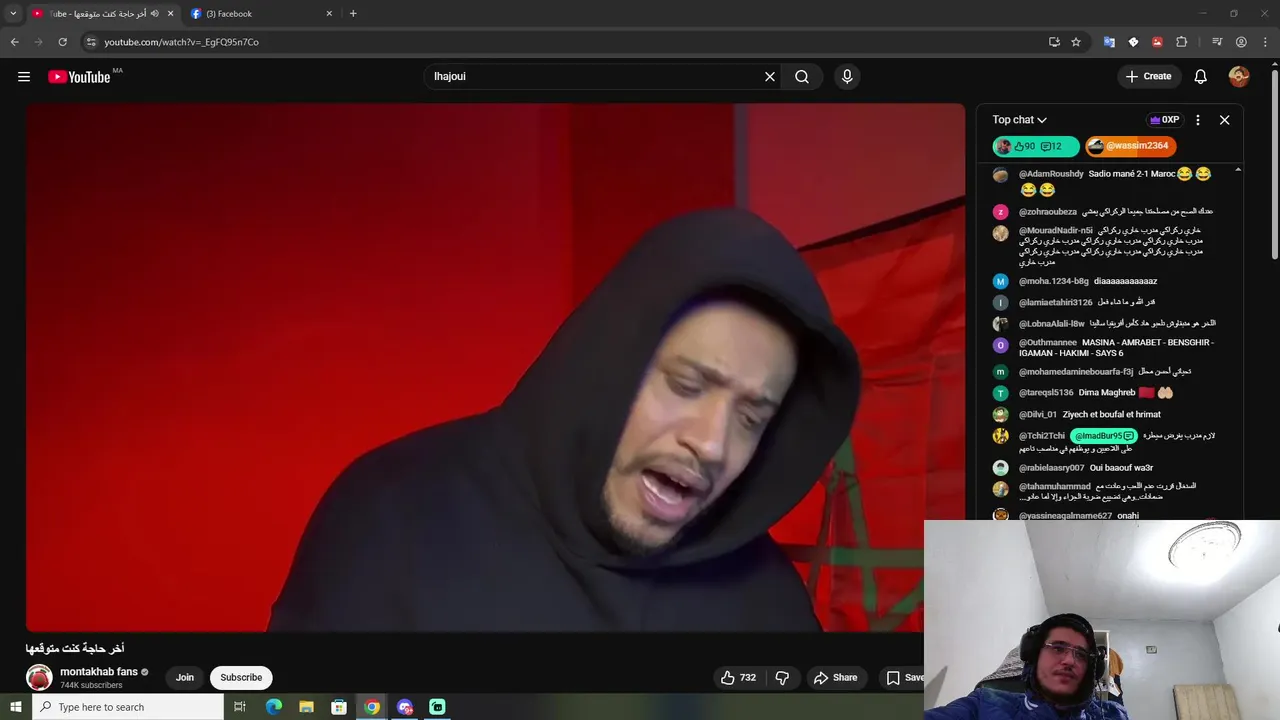Click the @imadBur95 reply tag
Screen dimensions: 1280x720
point(1104,436)
